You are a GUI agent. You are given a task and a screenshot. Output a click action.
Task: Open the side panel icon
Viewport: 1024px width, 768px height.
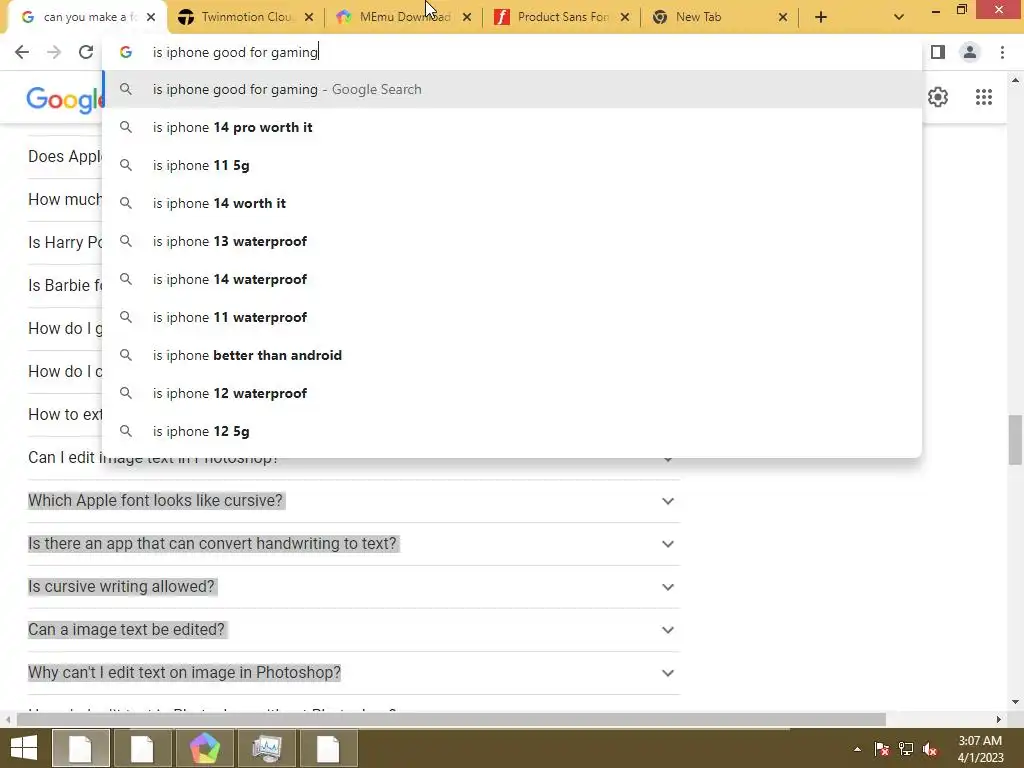point(938,52)
